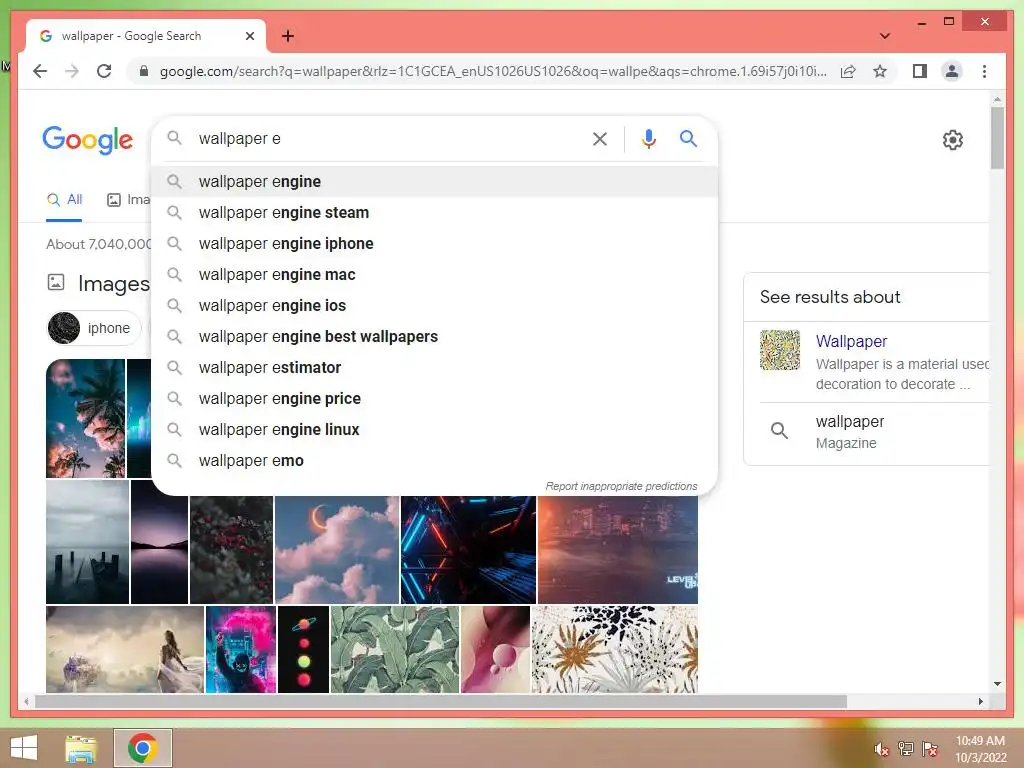Open the taskbar clock showing 10:49 AM
The height and width of the screenshot is (768, 1024).
(980, 749)
